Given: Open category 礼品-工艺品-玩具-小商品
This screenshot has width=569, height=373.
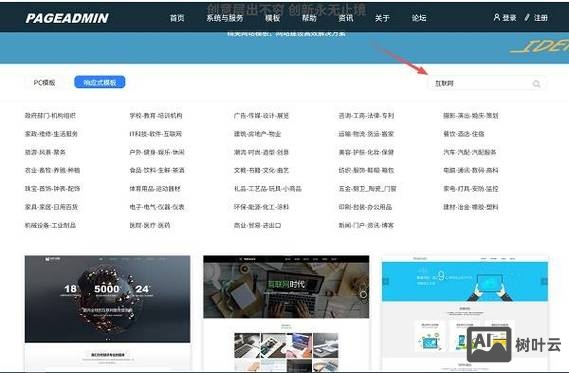Looking at the screenshot, I should click(x=268, y=189).
